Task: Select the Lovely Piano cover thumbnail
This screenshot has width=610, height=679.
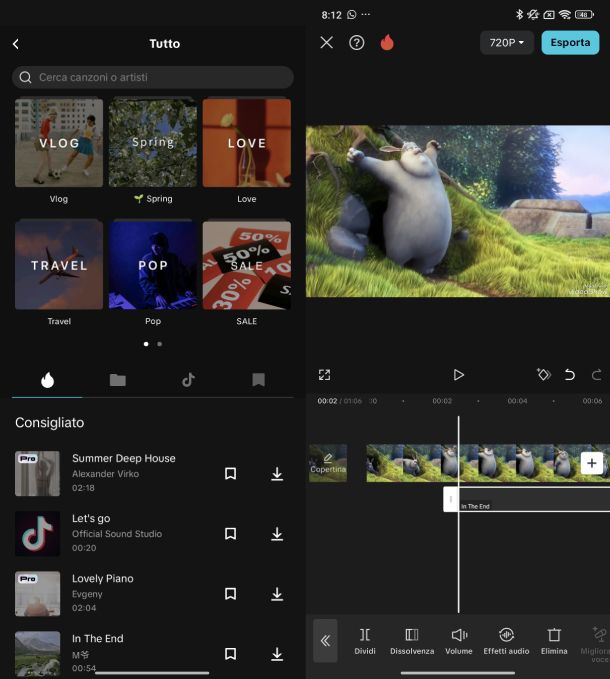Action: [38, 593]
